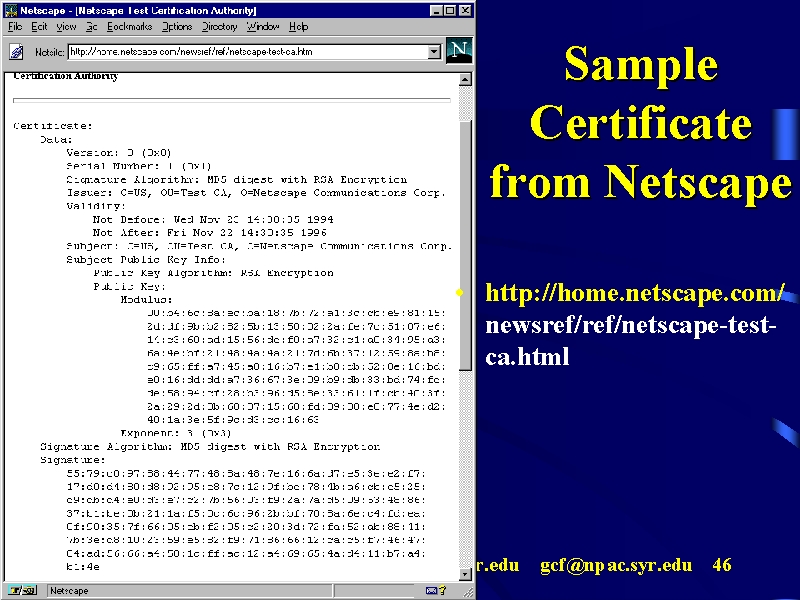The width and height of the screenshot is (800, 600).
Task: Click the 'Version: 0 (0x0)' line
Action: pos(119,153)
